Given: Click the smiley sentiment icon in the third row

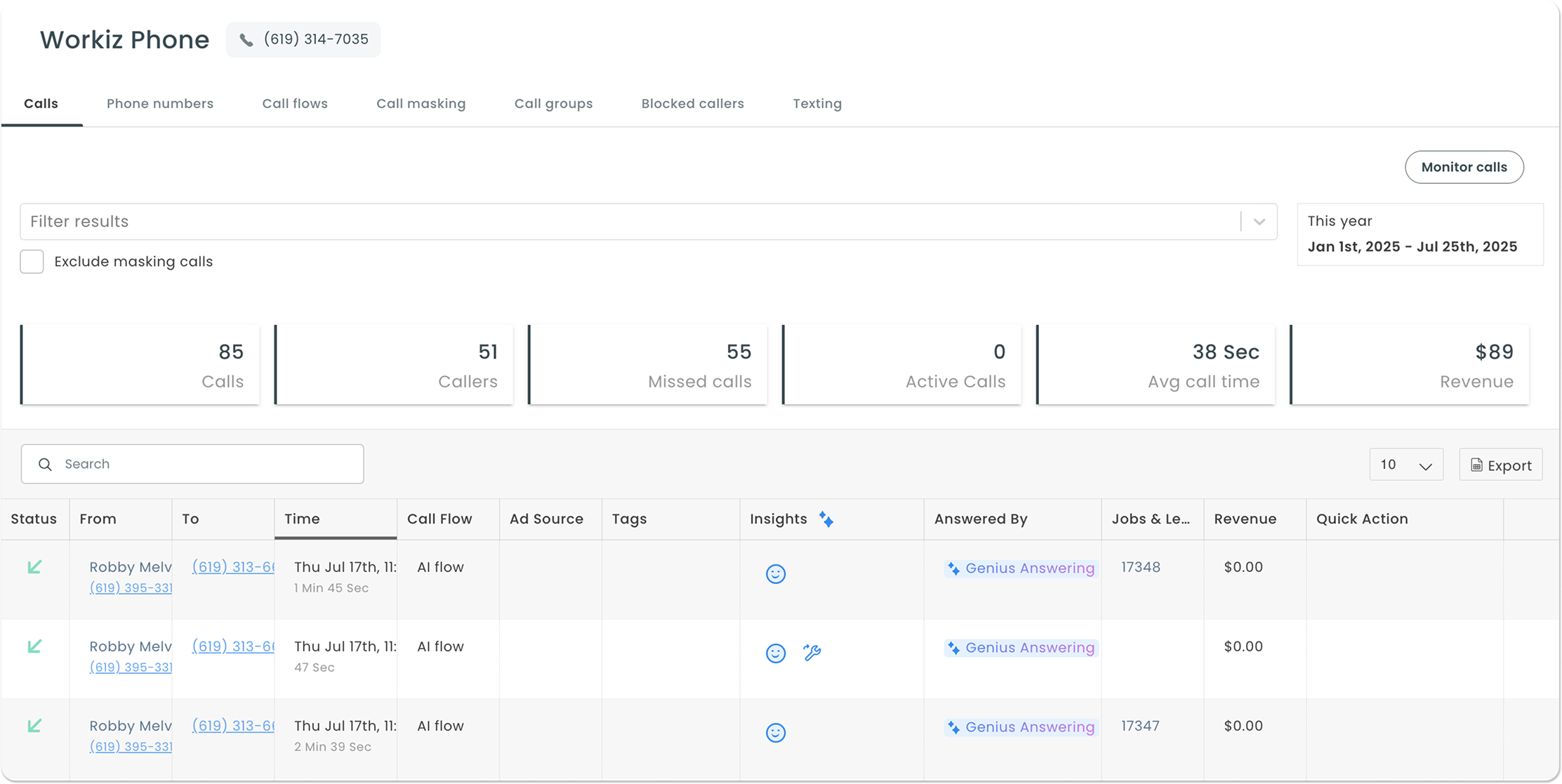Looking at the screenshot, I should (x=775, y=733).
